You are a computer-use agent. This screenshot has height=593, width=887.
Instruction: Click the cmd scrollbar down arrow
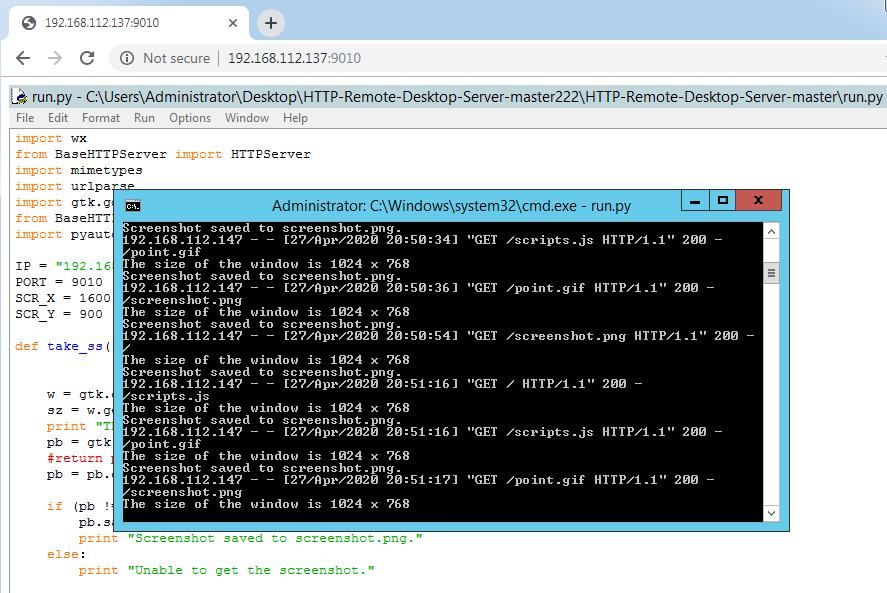771,513
